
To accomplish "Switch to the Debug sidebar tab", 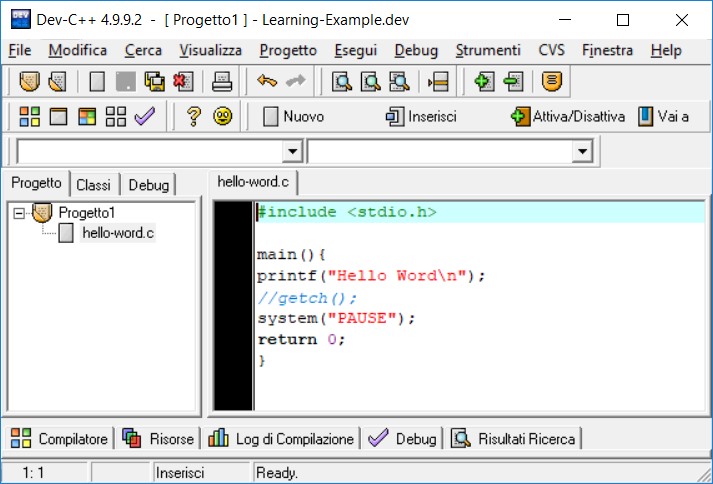I will 149,185.
